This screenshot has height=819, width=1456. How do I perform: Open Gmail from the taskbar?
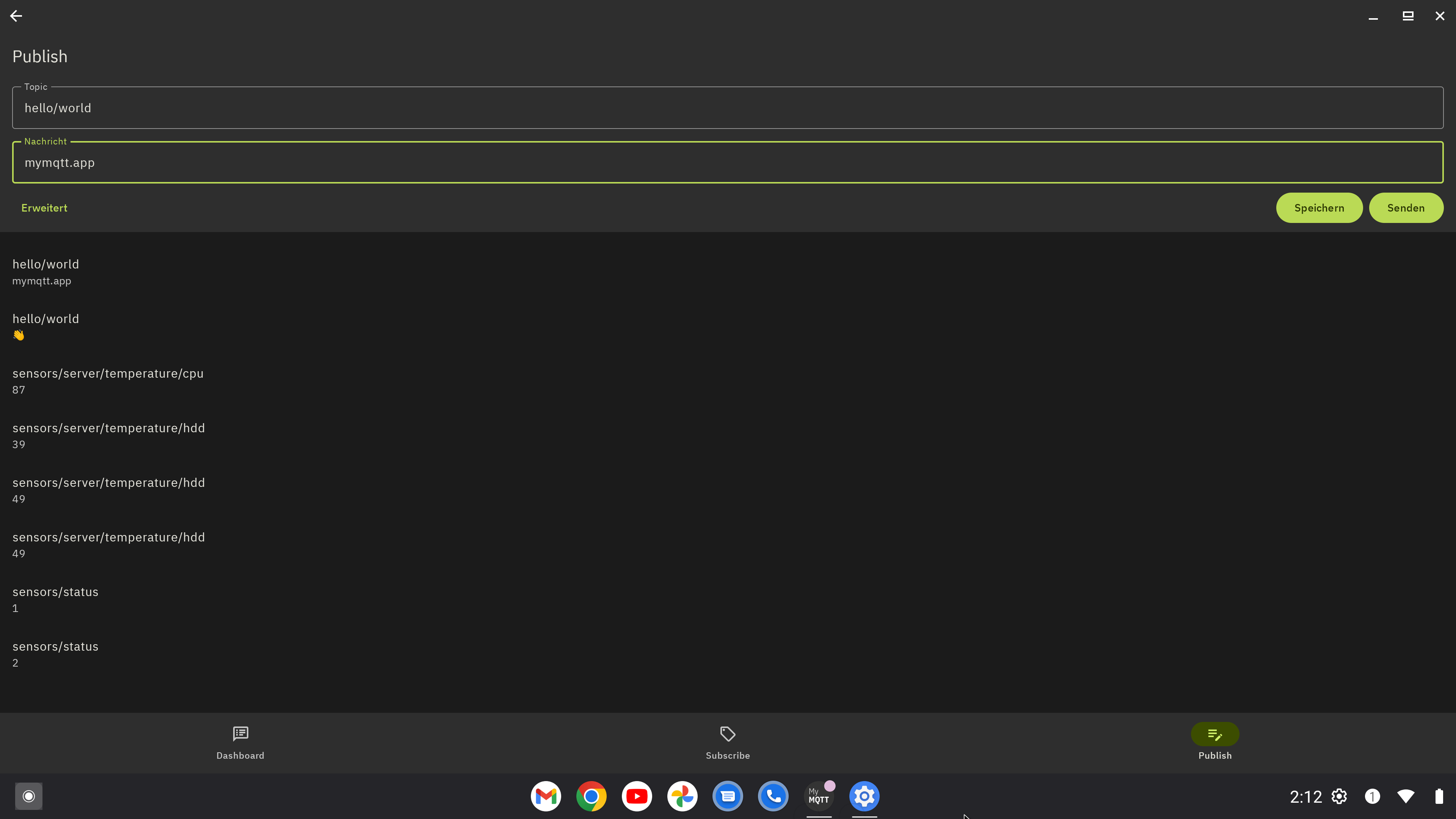546,796
